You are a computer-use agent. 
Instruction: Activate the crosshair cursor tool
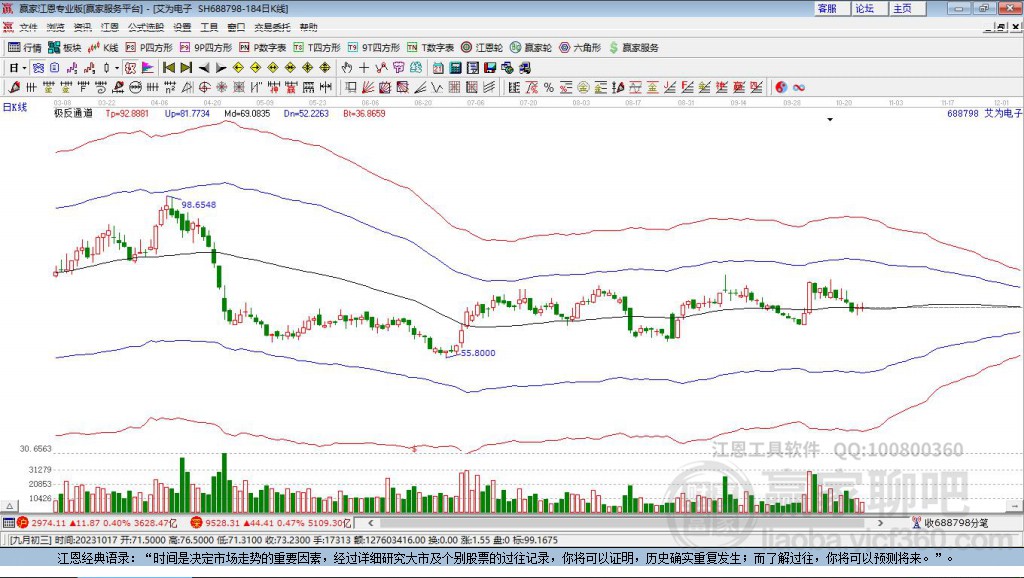click(364, 68)
